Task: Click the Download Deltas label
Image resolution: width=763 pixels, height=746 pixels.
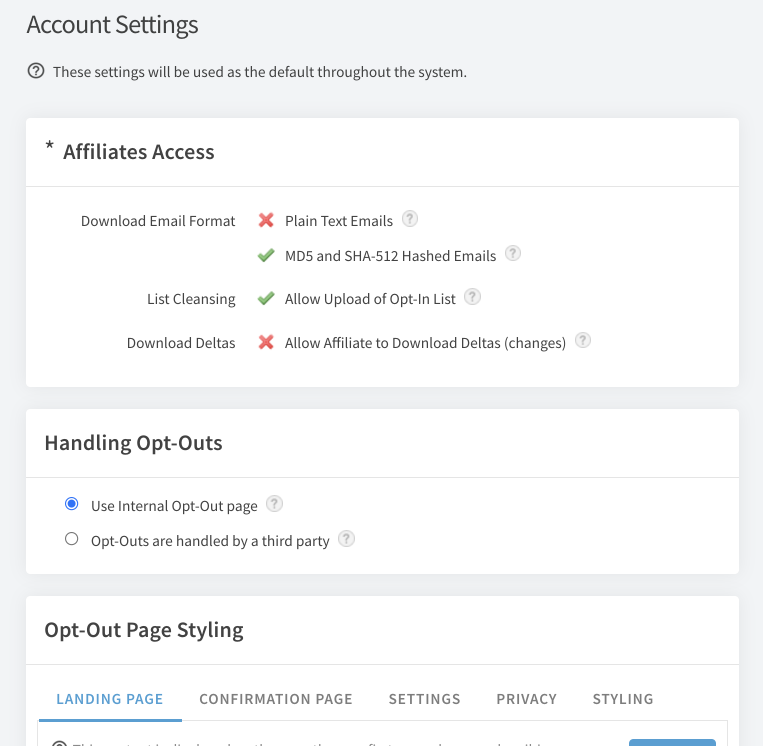Action: click(181, 343)
